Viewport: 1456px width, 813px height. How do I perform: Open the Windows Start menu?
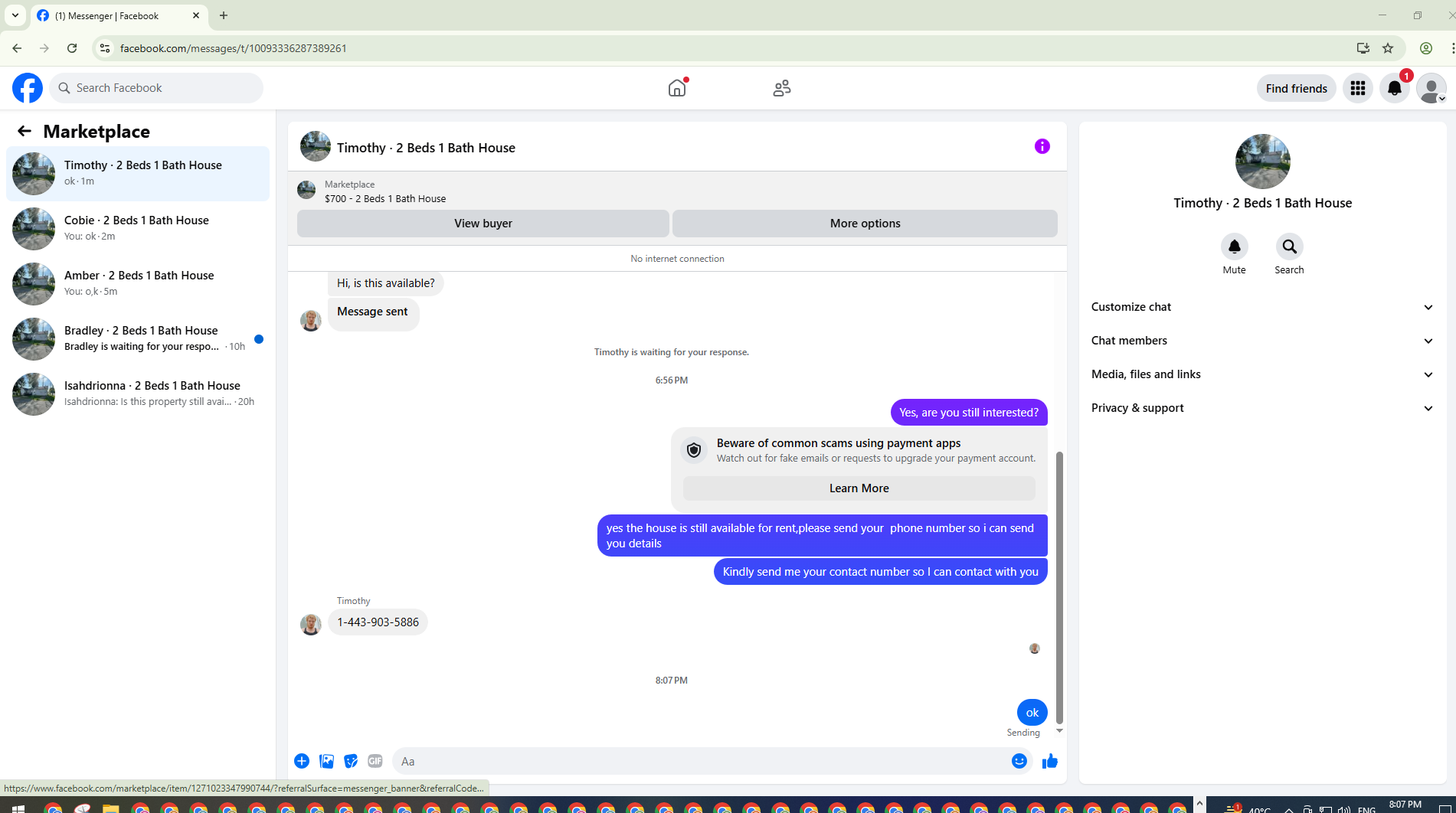coord(18,808)
